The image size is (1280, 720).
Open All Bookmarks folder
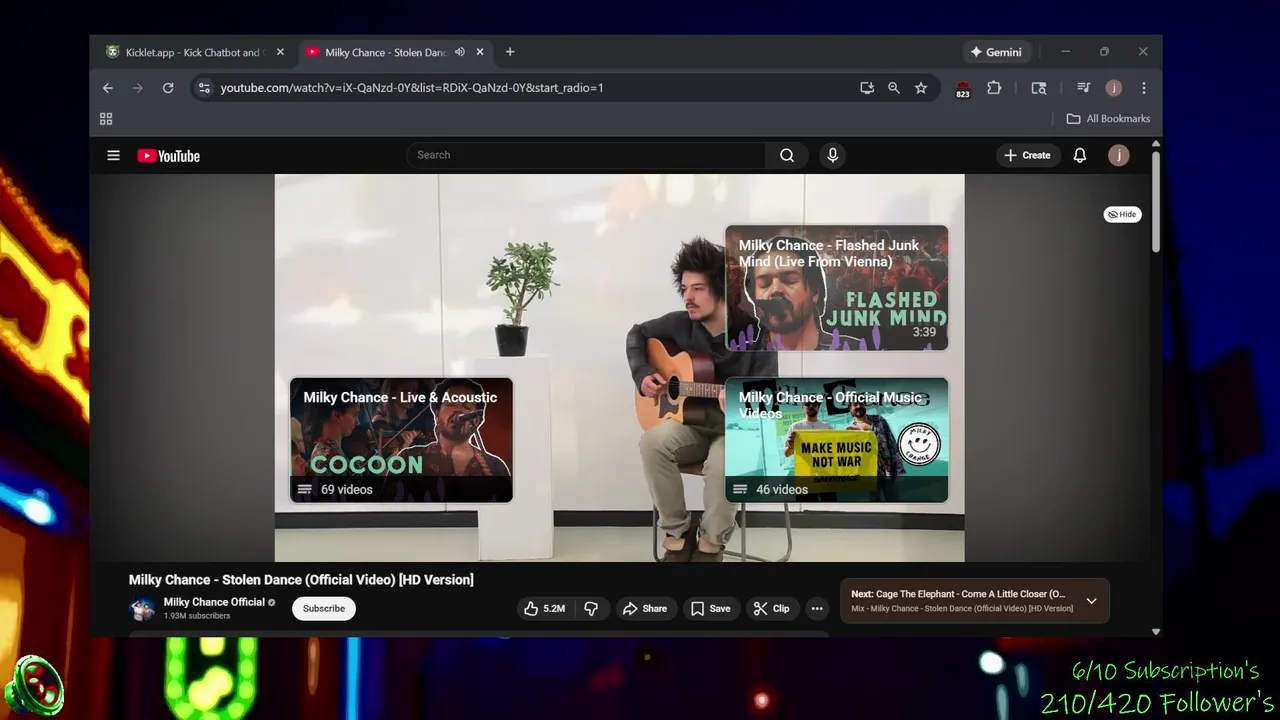(1108, 119)
